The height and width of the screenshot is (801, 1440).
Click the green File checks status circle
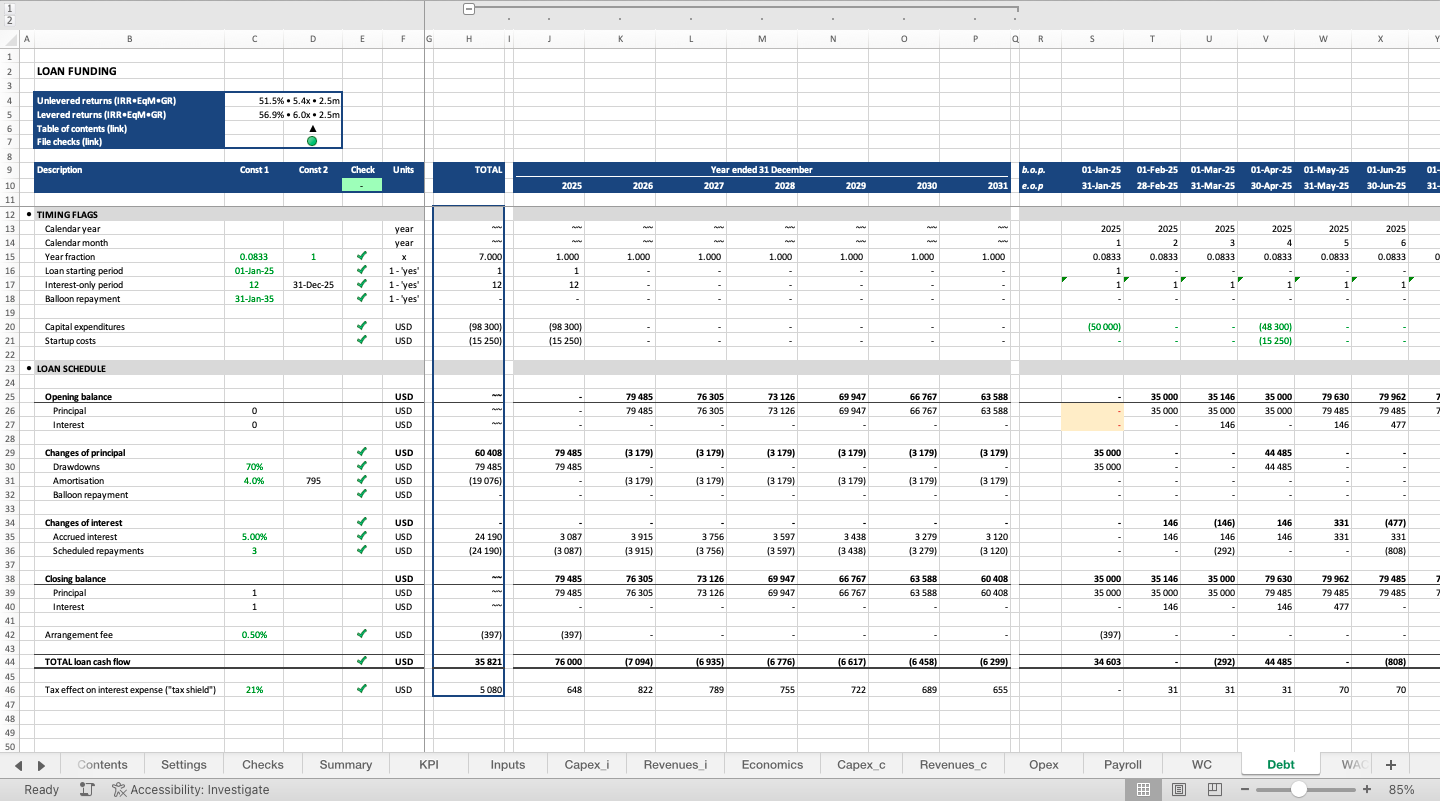tap(313, 142)
